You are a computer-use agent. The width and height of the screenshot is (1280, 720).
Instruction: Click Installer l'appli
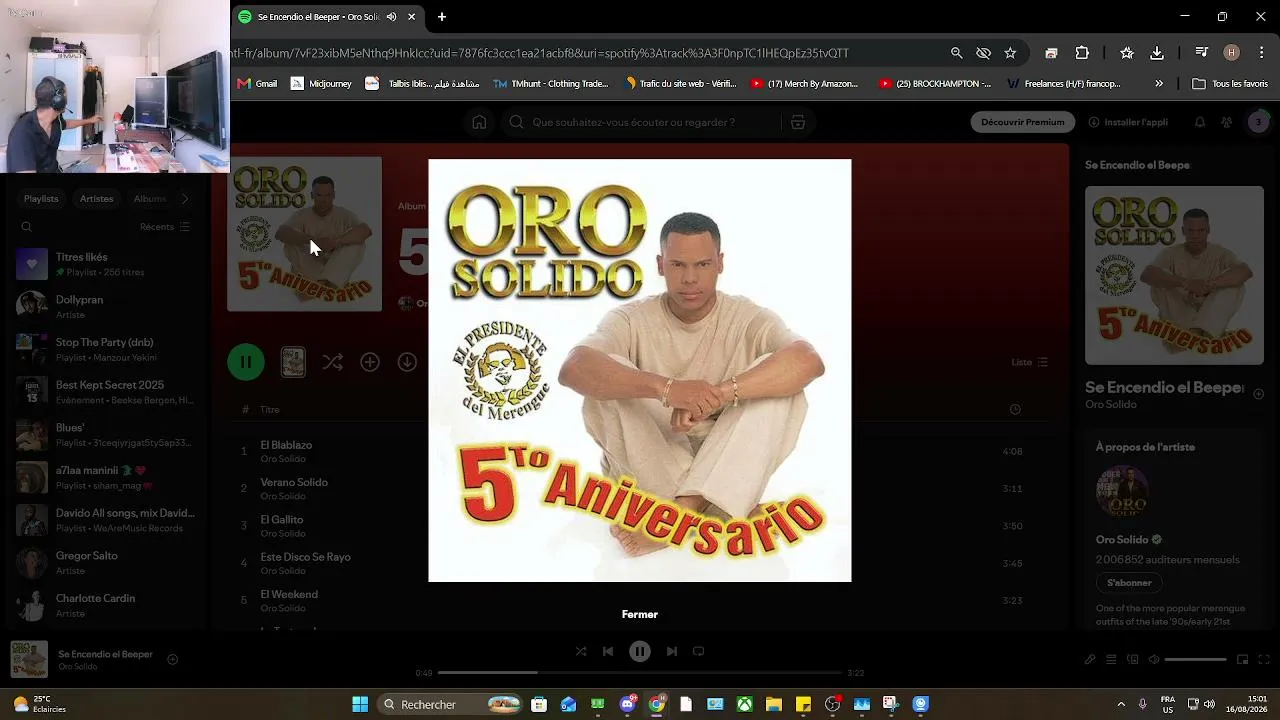click(x=1128, y=122)
